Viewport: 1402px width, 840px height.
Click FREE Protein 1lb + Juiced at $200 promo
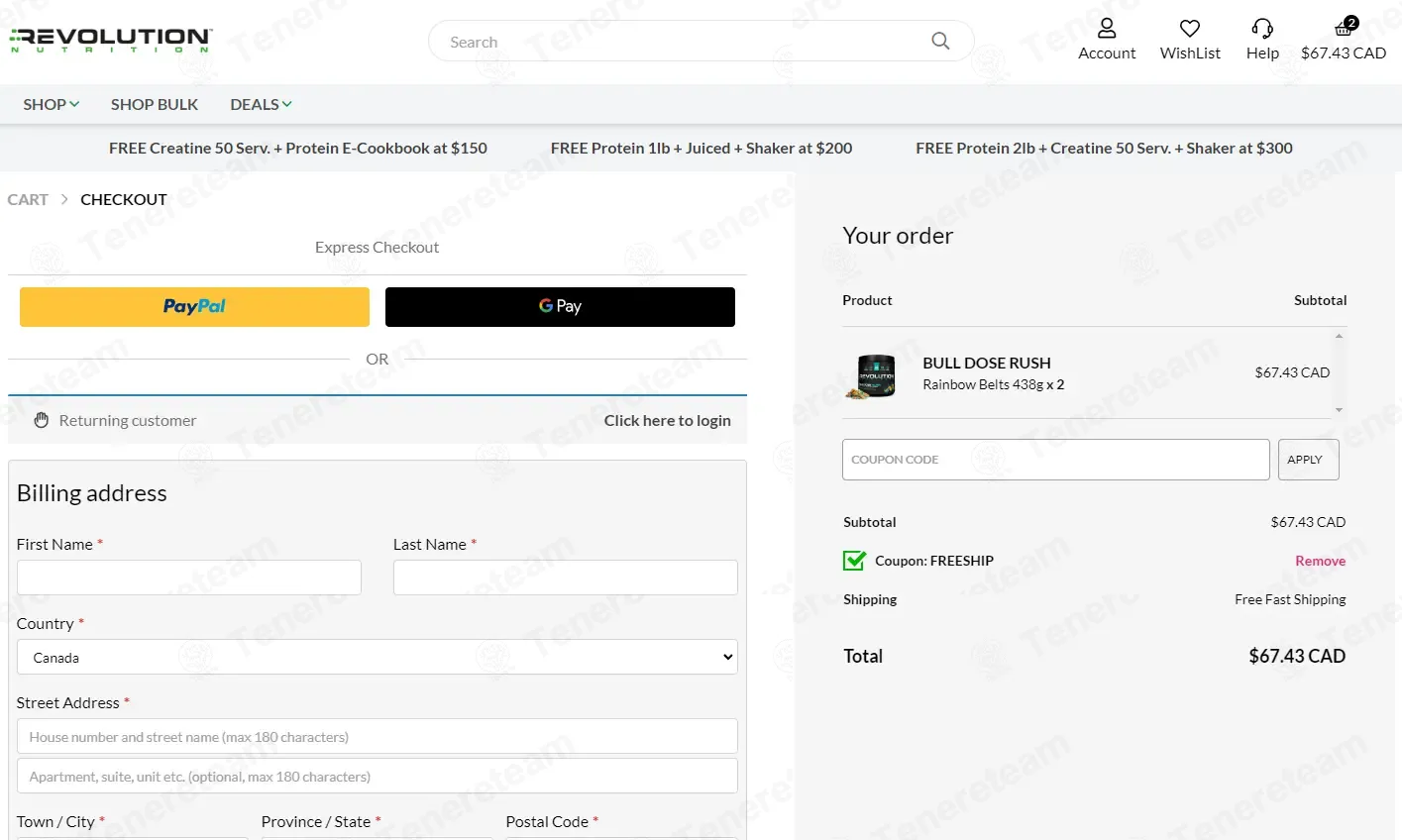(701, 148)
